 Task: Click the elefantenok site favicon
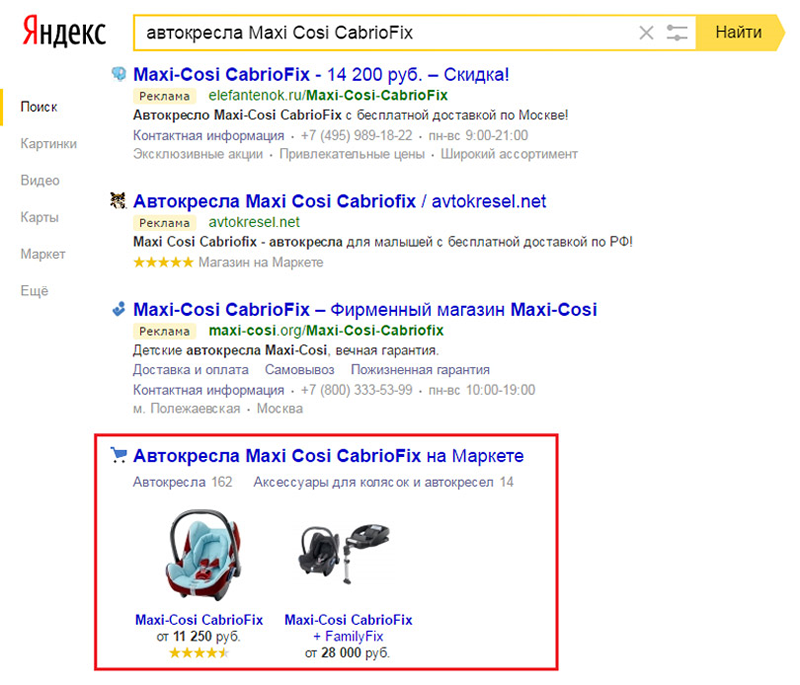point(119,74)
